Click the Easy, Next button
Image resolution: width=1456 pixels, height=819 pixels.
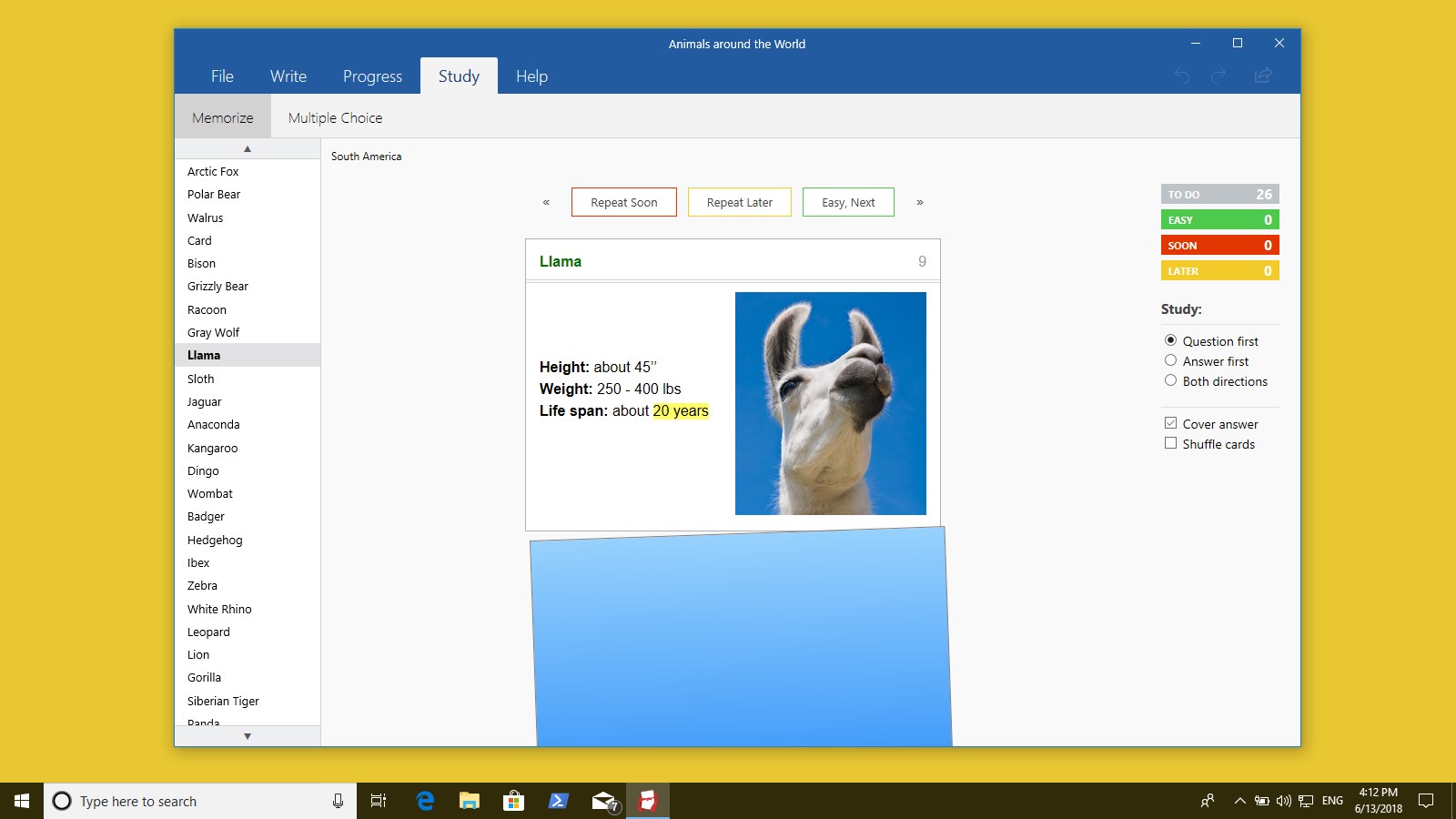coord(848,202)
